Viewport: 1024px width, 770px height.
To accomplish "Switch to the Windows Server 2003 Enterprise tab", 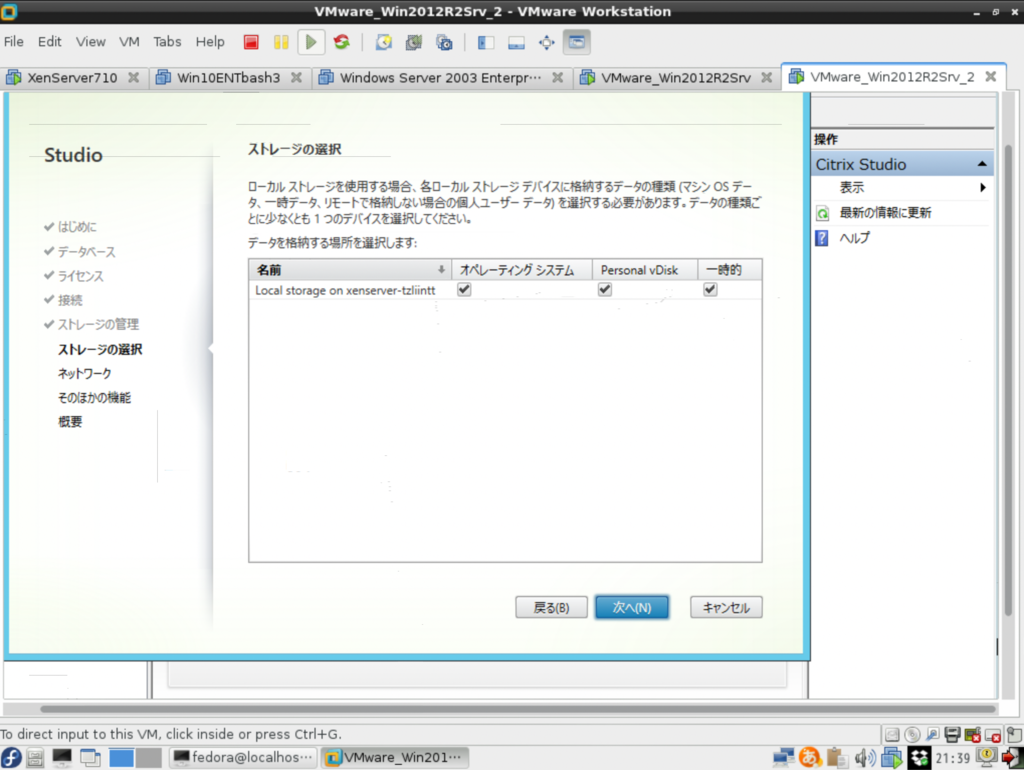I will (440, 78).
